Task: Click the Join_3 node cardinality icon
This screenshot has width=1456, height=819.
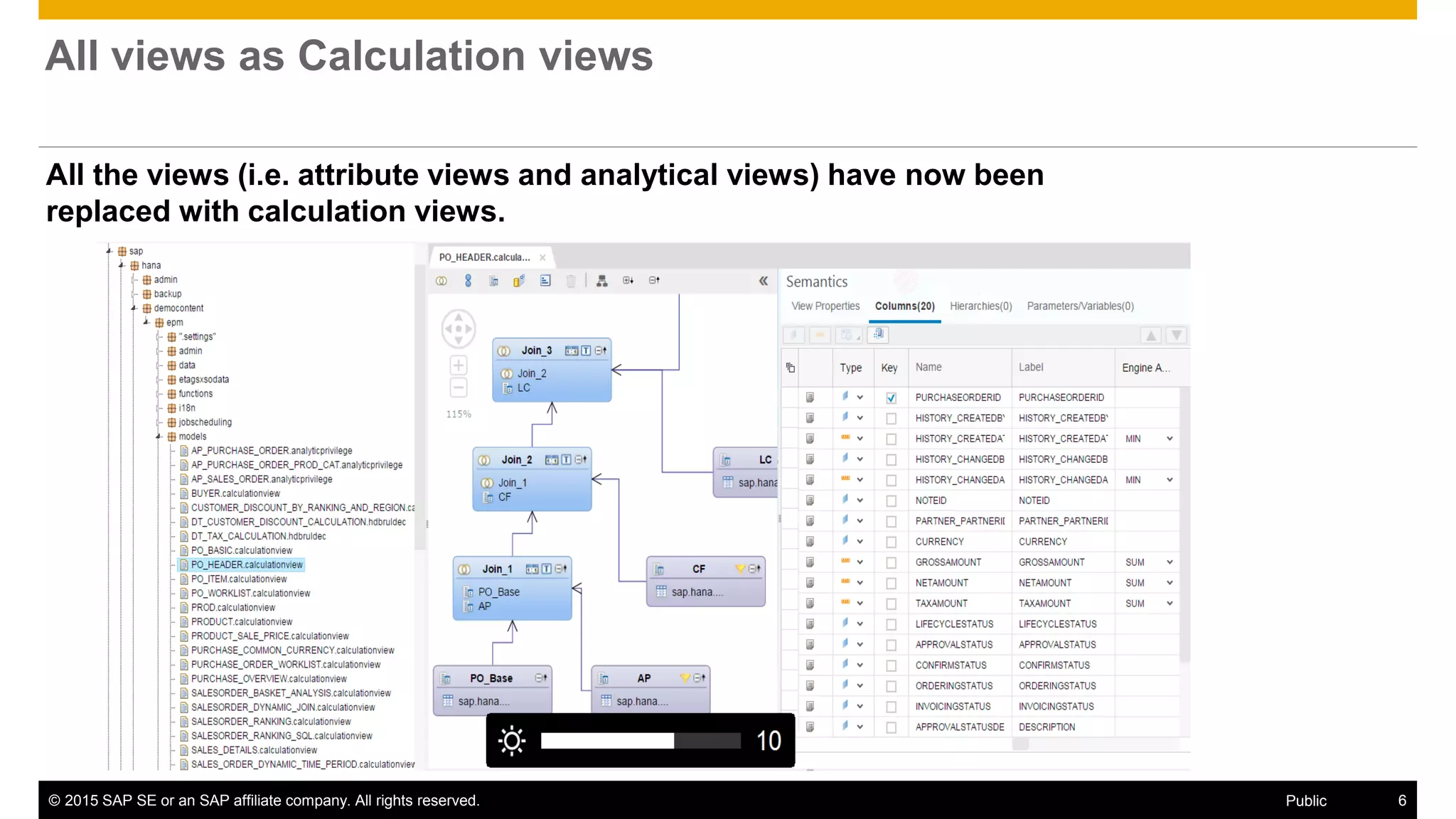Action: click(572, 350)
